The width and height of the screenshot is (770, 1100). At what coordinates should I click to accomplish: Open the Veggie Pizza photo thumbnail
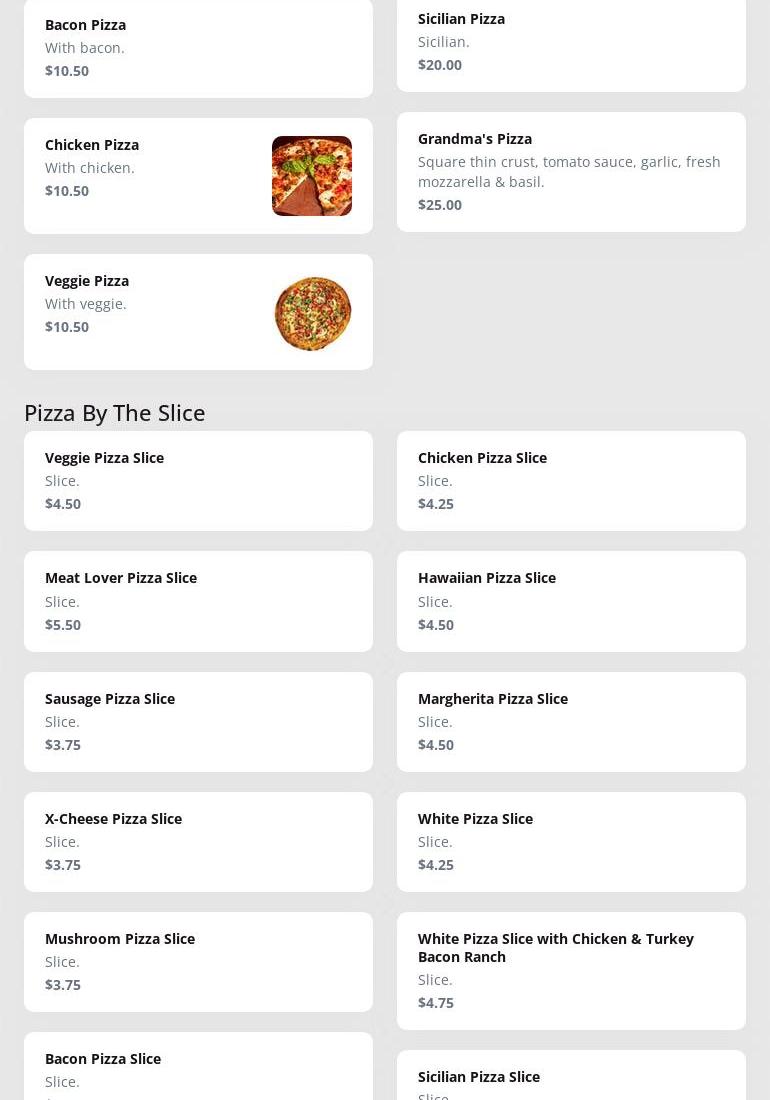click(312, 313)
